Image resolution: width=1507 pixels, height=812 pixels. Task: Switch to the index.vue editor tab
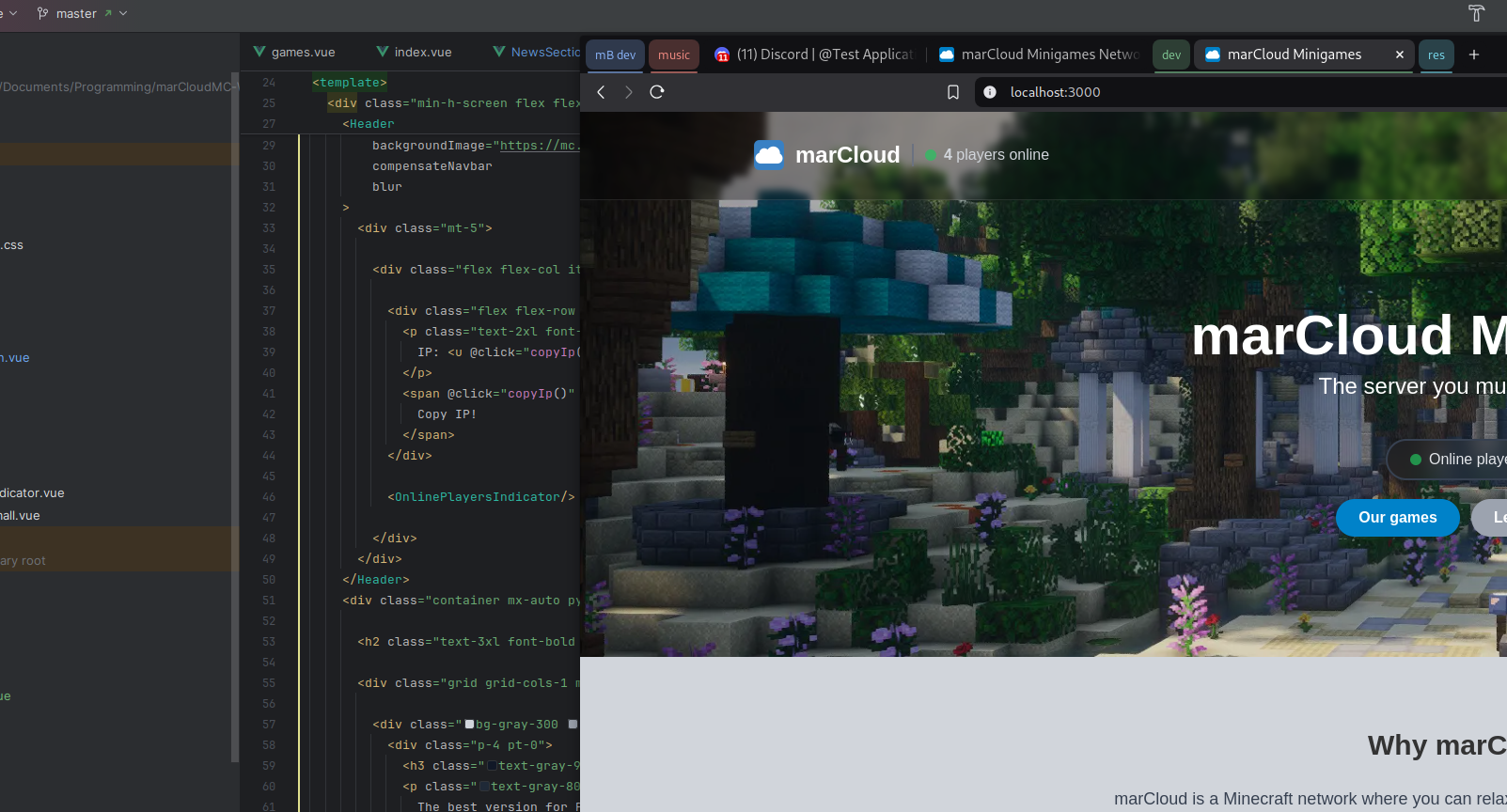click(x=414, y=52)
